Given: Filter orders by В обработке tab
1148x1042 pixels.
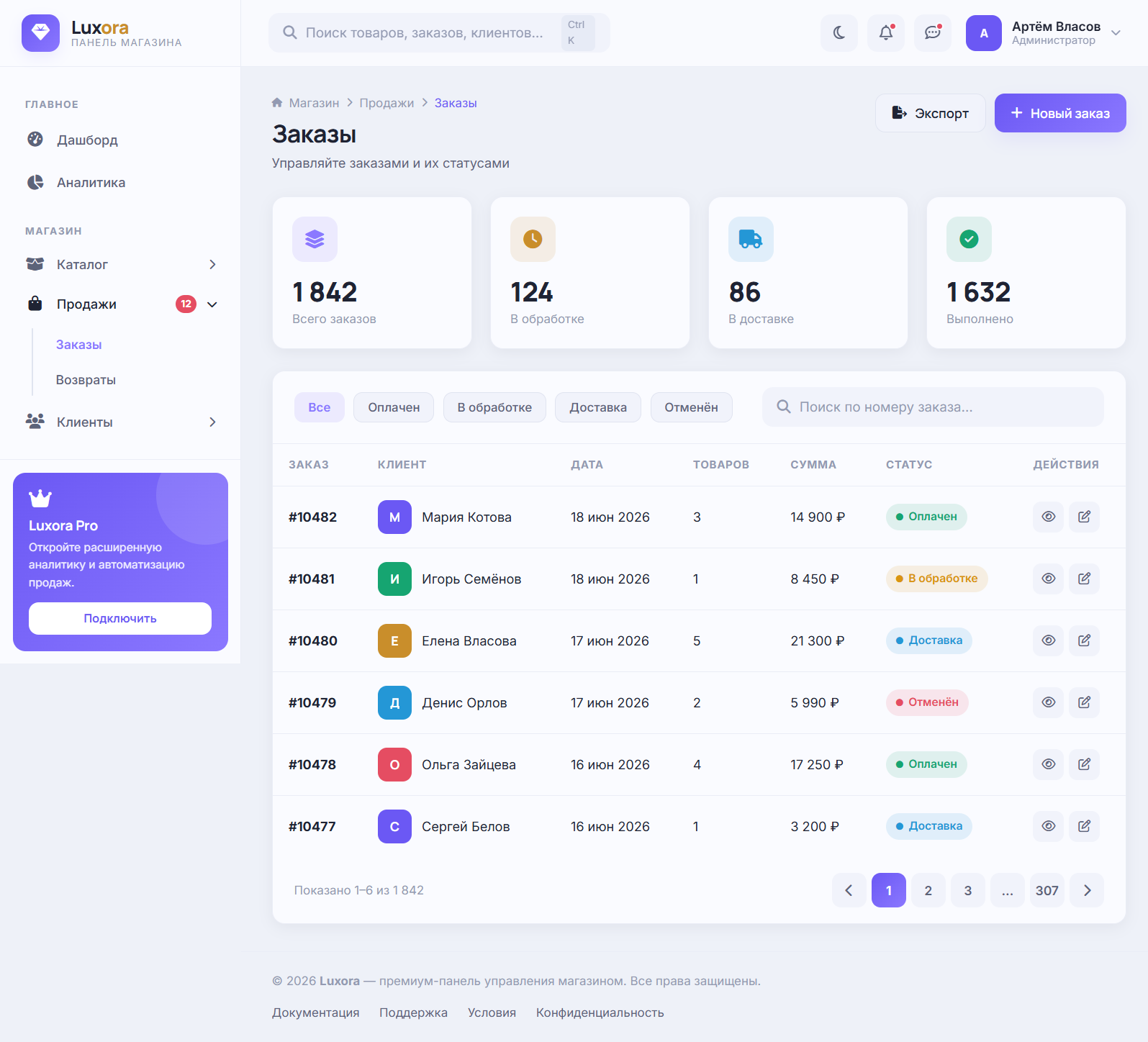Looking at the screenshot, I should 494,407.
